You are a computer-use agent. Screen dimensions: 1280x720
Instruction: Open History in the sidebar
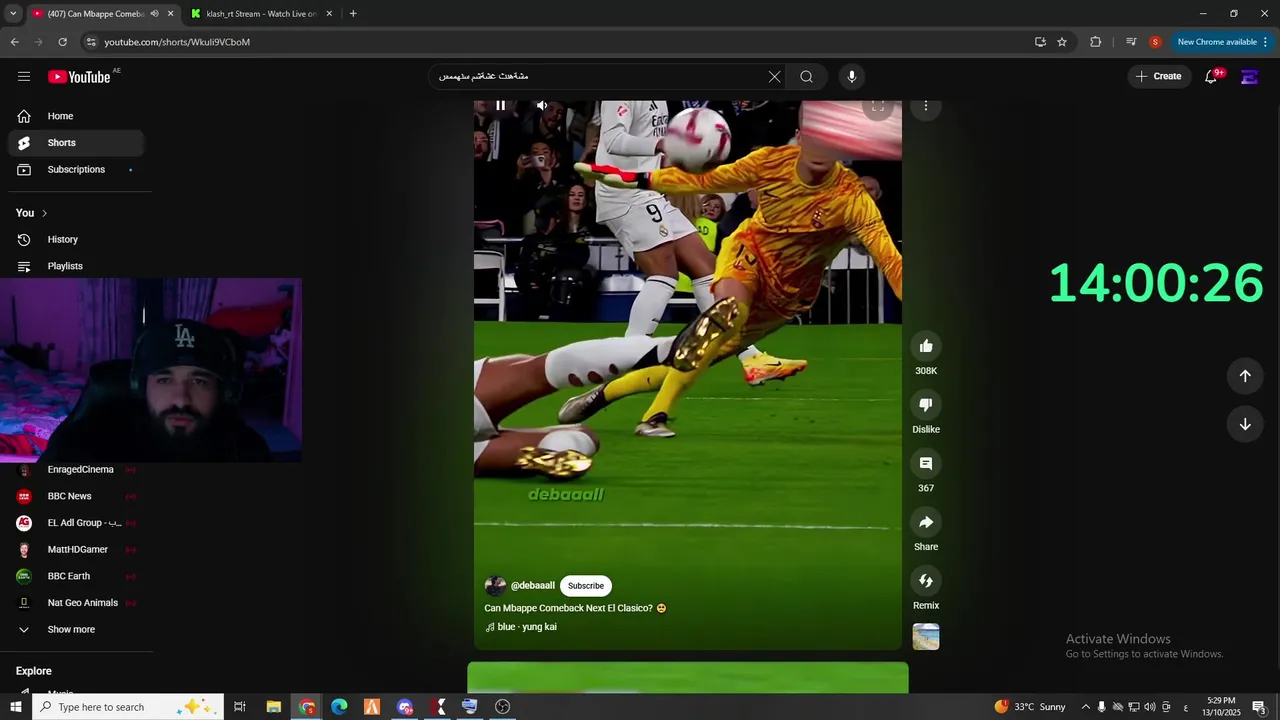76,240
